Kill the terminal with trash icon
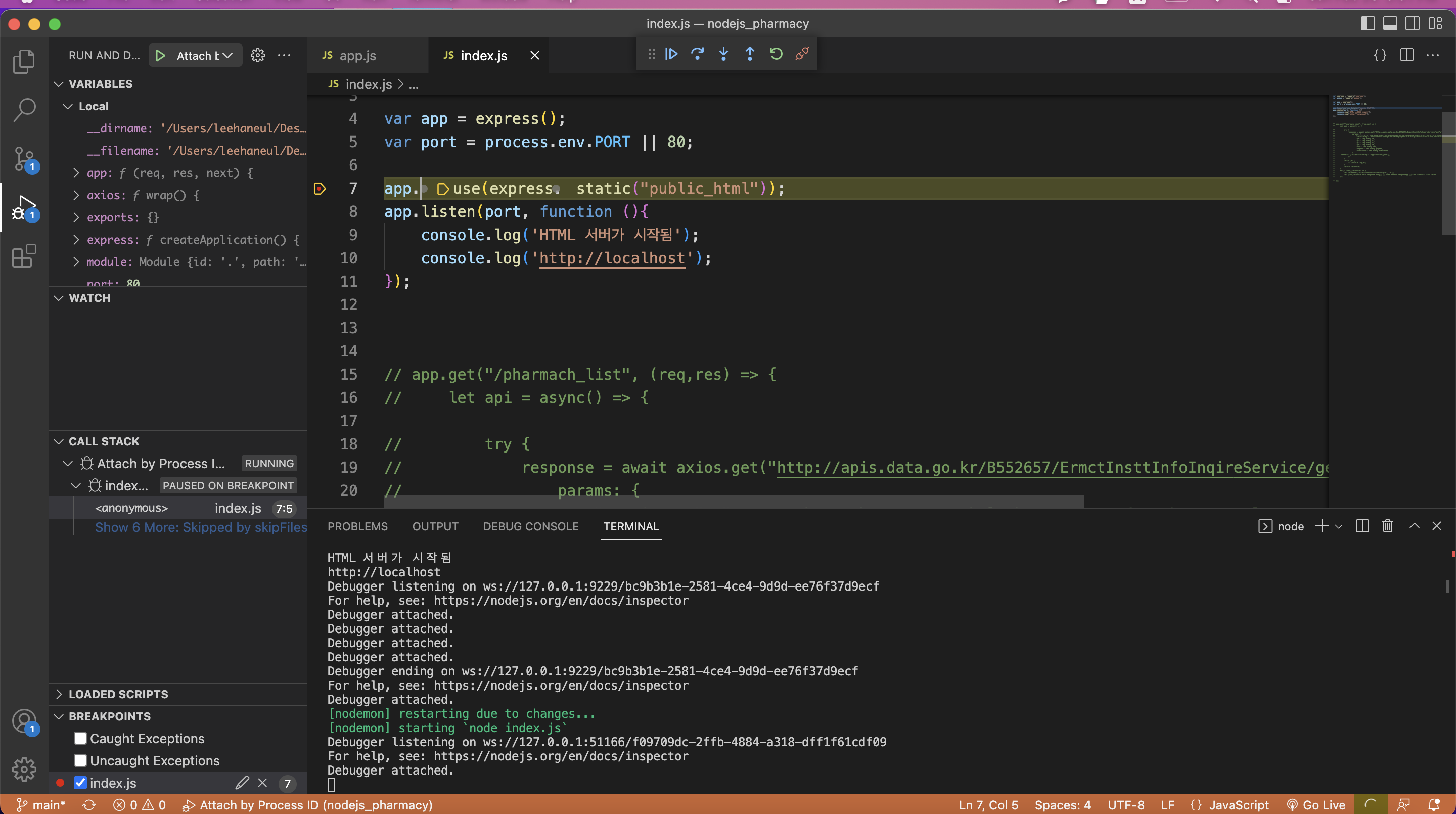1456x814 pixels. (1388, 526)
